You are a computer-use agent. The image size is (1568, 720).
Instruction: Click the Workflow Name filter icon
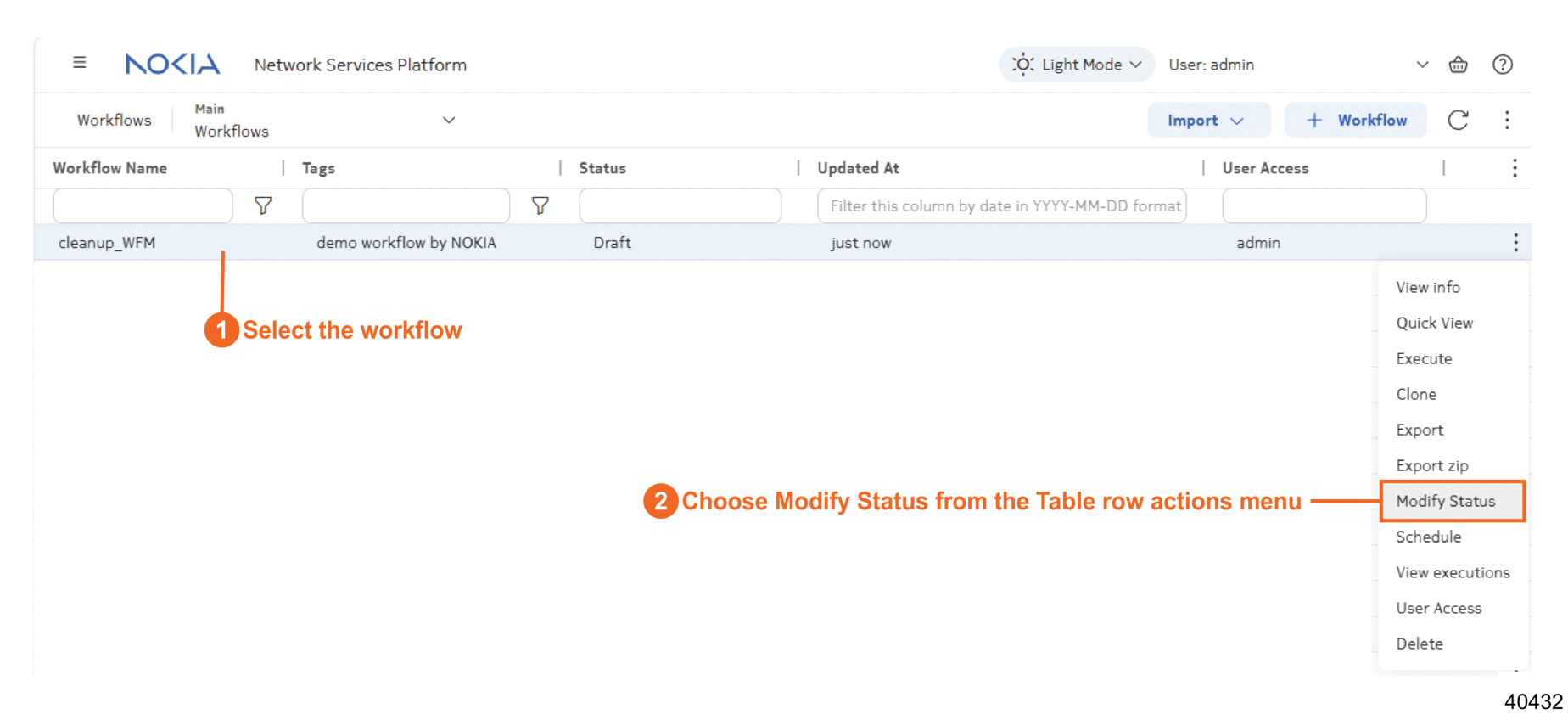(x=263, y=205)
